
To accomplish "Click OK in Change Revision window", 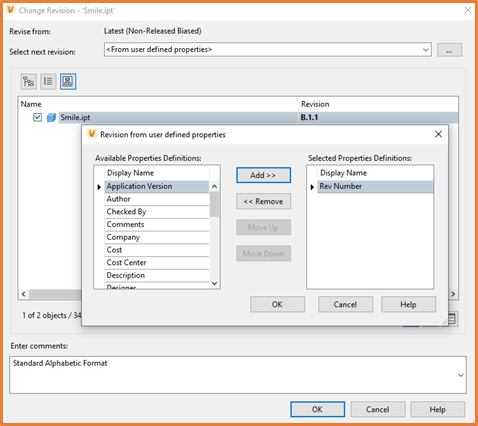I will [317, 409].
